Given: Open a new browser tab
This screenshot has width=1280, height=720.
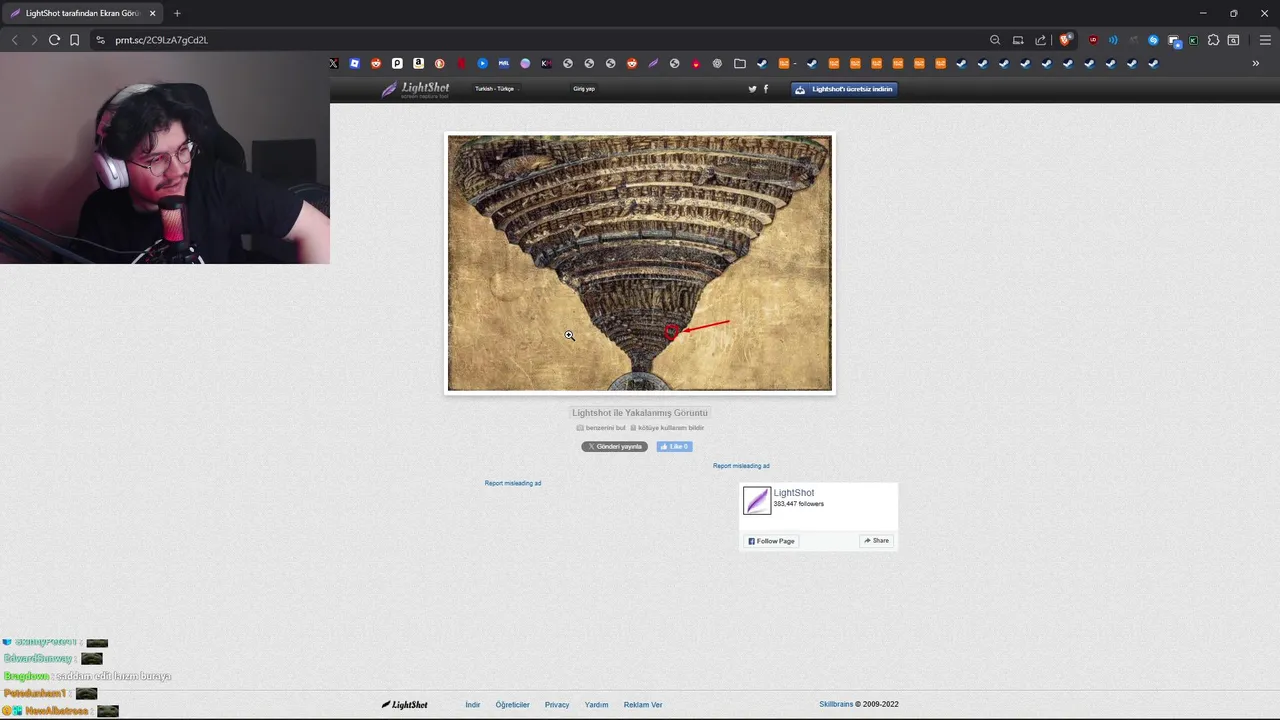Looking at the screenshot, I should pyautogui.click(x=177, y=13).
